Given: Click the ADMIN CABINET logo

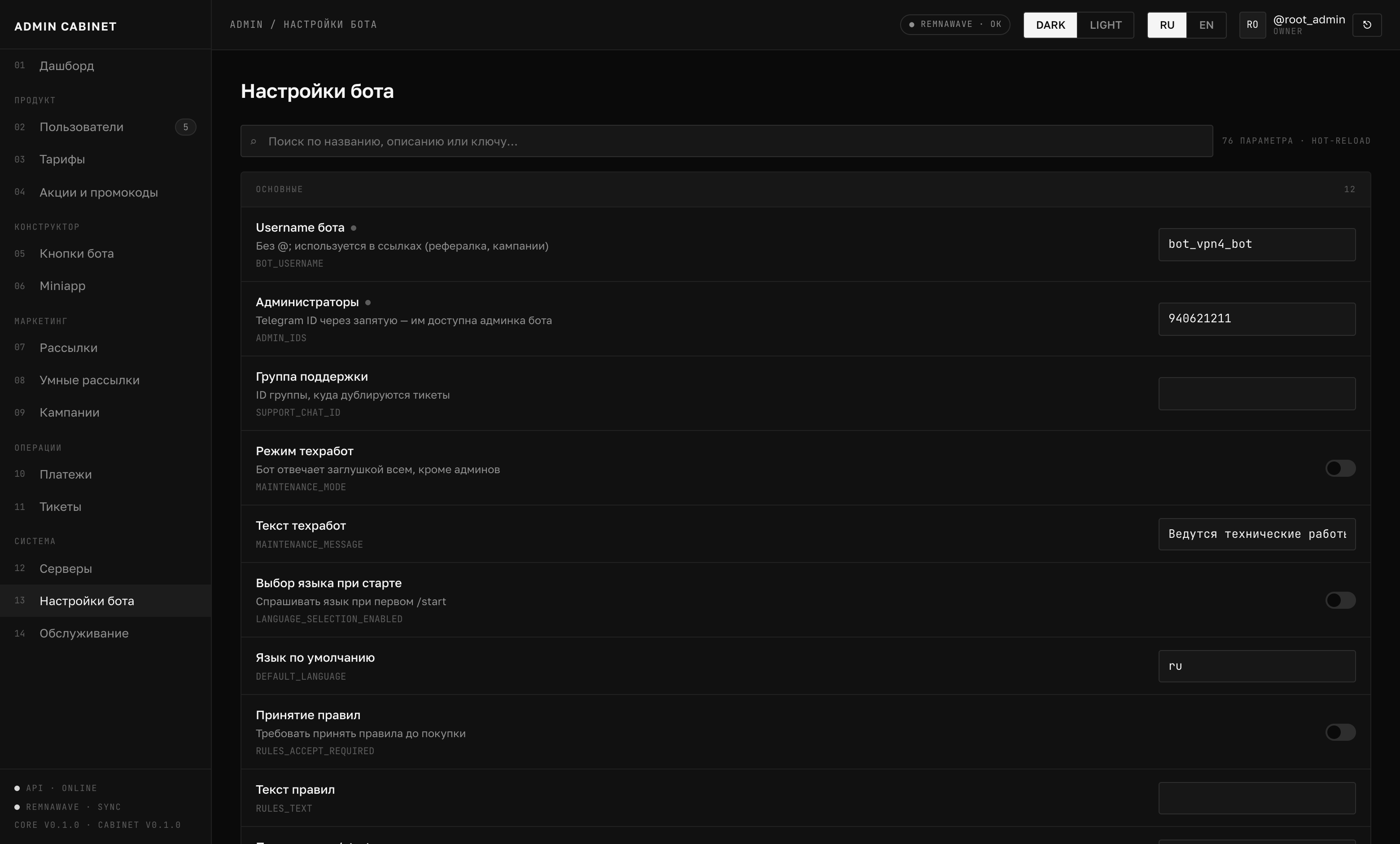Looking at the screenshot, I should (x=66, y=26).
